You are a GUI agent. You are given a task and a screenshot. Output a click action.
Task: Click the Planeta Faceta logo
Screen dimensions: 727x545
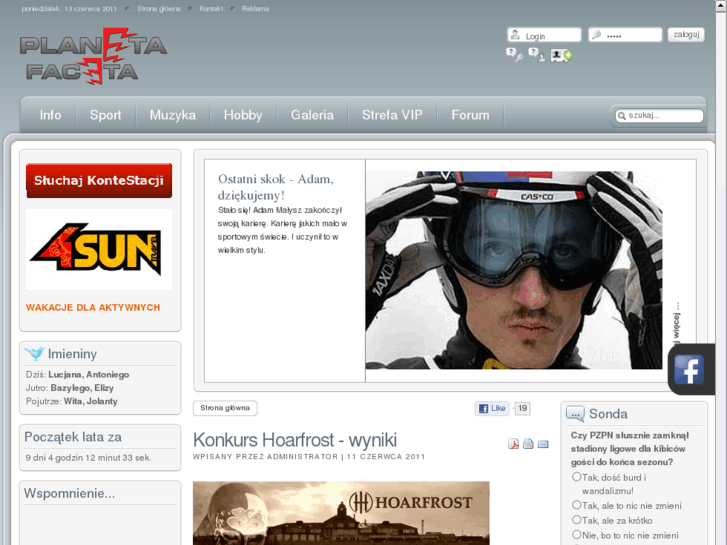[93, 56]
